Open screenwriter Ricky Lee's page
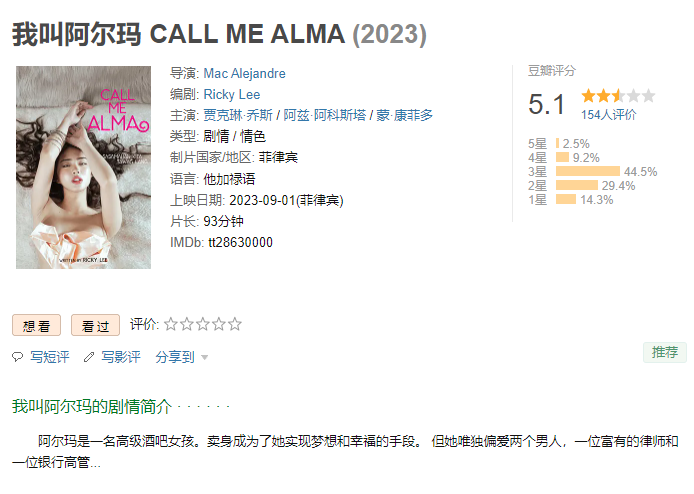 [231, 94]
